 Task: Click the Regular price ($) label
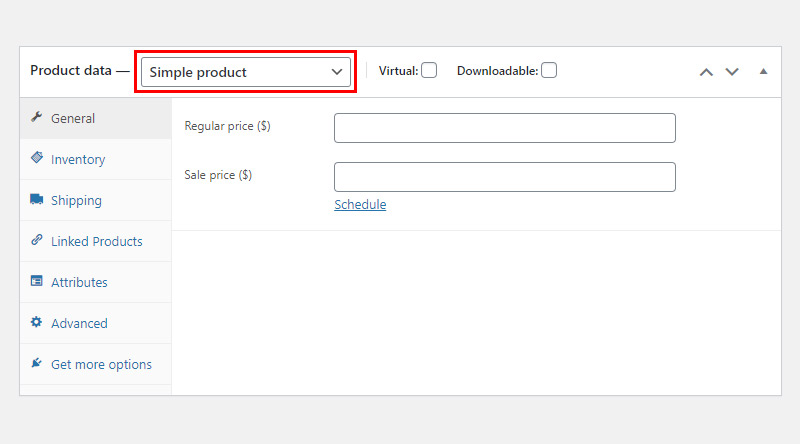(x=228, y=126)
